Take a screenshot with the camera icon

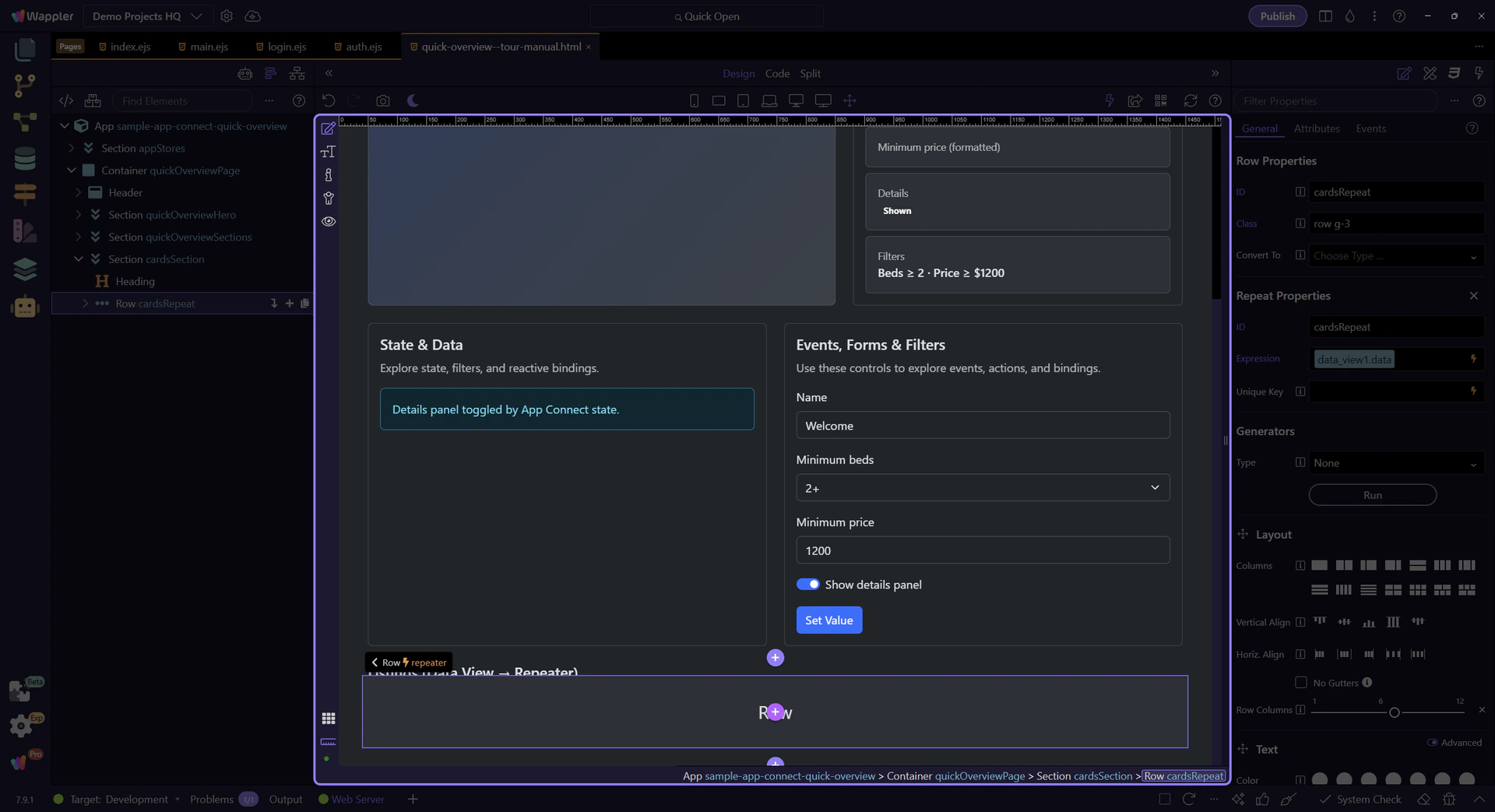(382, 100)
